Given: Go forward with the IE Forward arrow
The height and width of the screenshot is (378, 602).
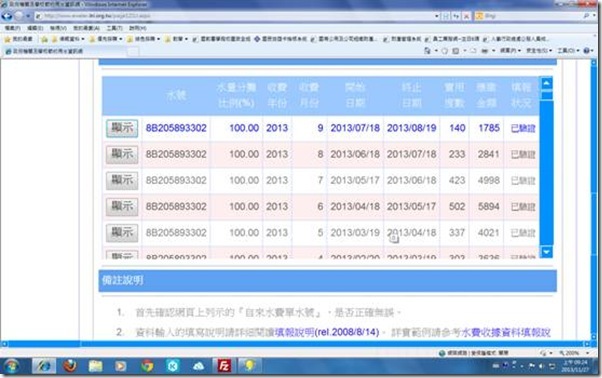Looking at the screenshot, I should tap(19, 16).
